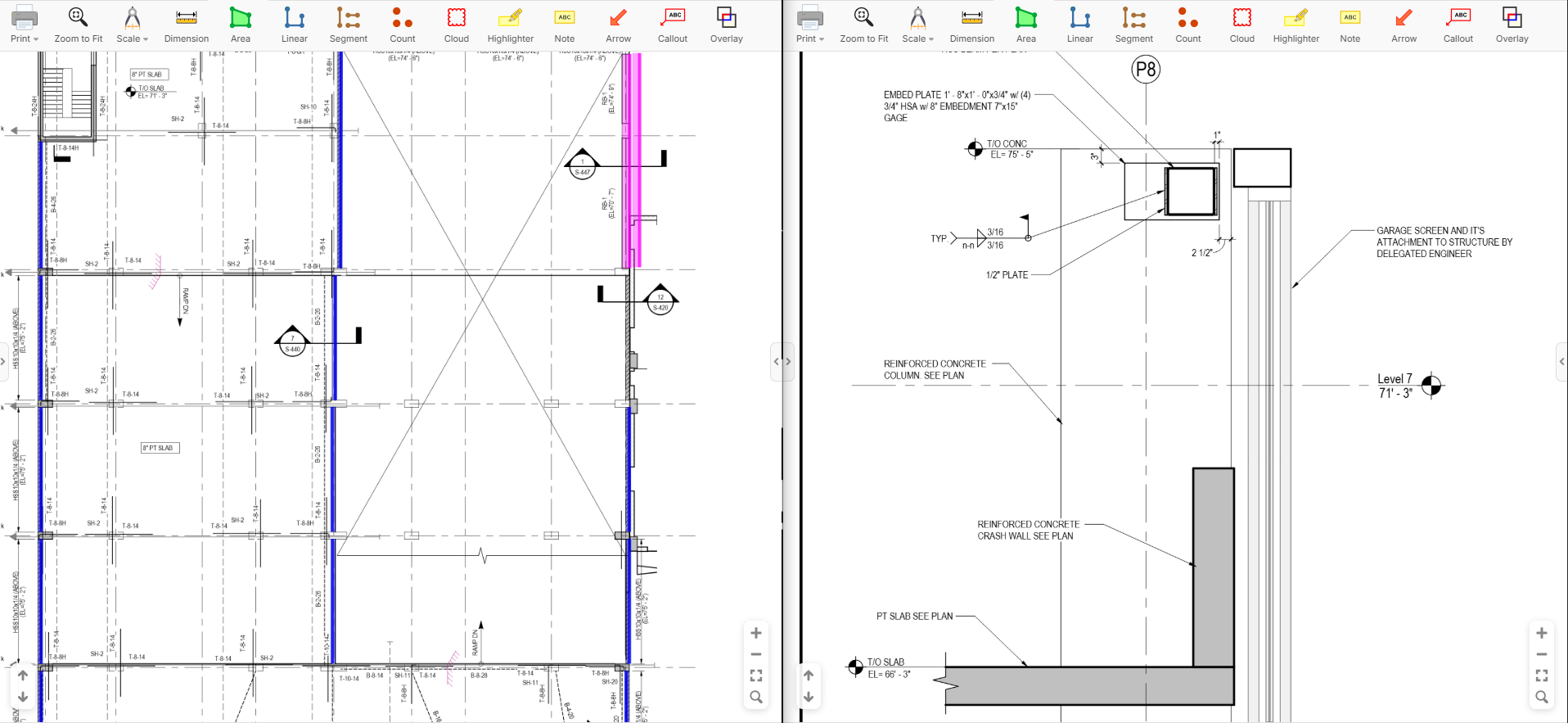Screen dimensions: 1568x723
Task: Select the Segment tool in right pane
Action: (x=1133, y=25)
